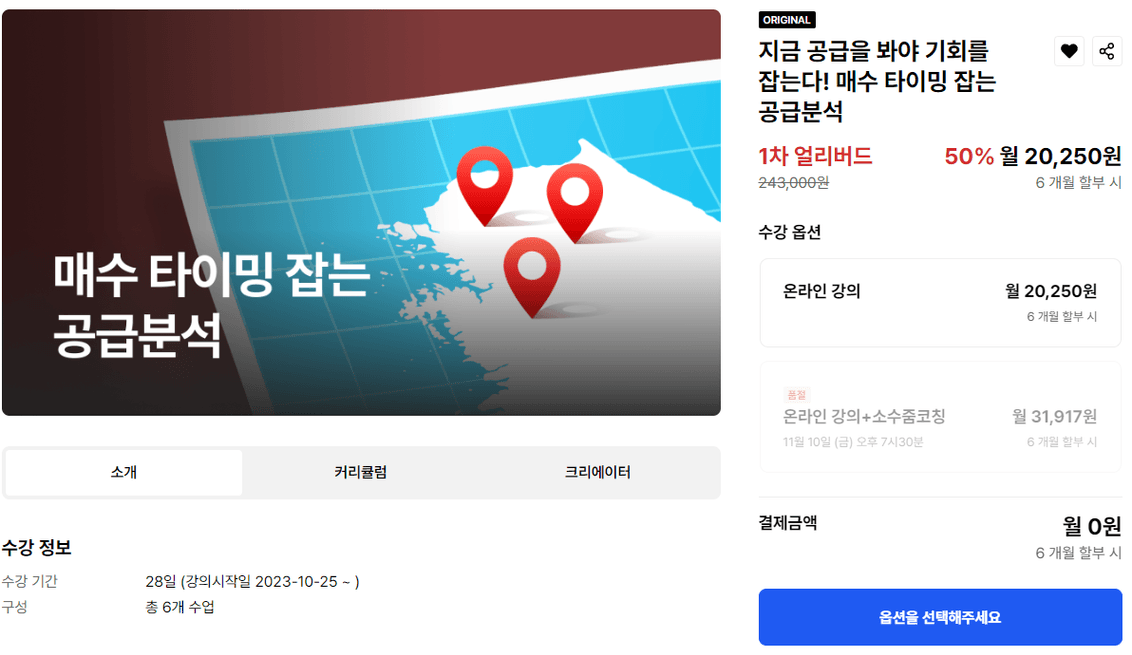Click the 50% discount text
Viewport: 1132px width, 655px height.
pos(969,156)
